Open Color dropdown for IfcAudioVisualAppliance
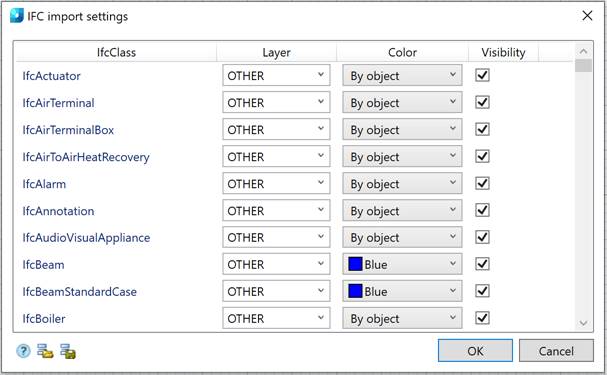 [402, 237]
